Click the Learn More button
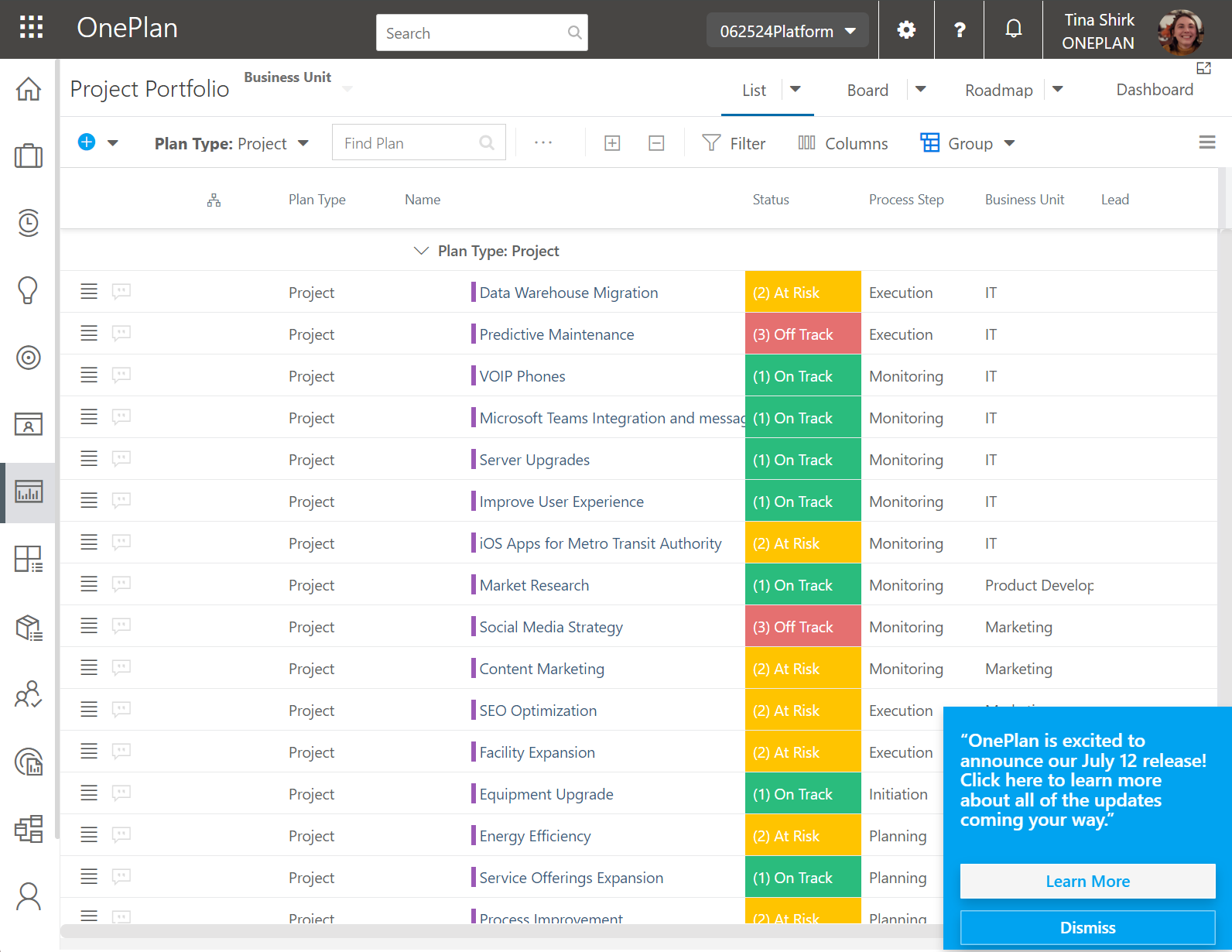This screenshot has height=952, width=1232. (x=1087, y=882)
